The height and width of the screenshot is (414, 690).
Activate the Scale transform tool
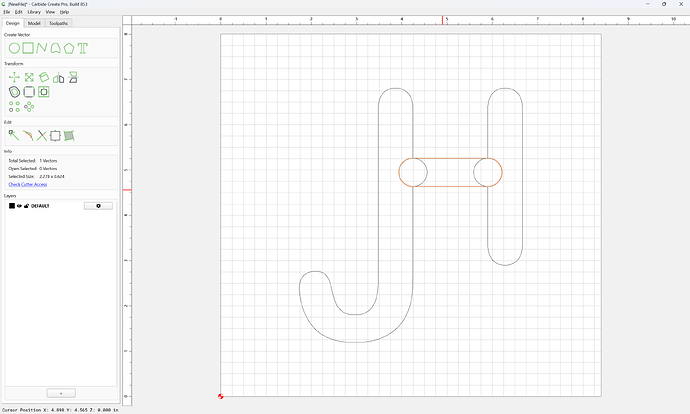pos(29,77)
